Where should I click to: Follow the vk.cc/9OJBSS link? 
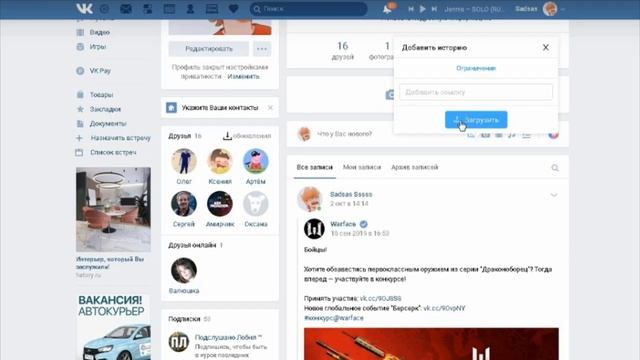[380, 298]
